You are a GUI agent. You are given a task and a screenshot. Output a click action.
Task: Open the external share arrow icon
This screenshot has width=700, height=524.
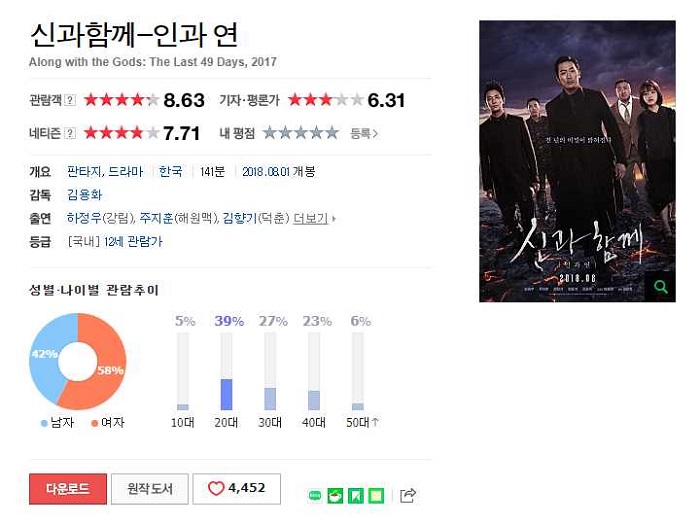(408, 495)
